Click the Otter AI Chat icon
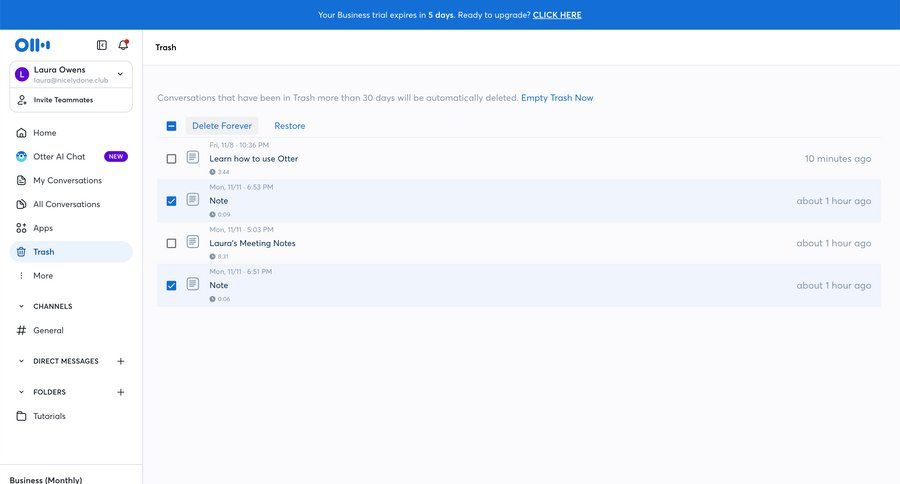Image resolution: width=900 pixels, height=484 pixels. click(x=21, y=157)
